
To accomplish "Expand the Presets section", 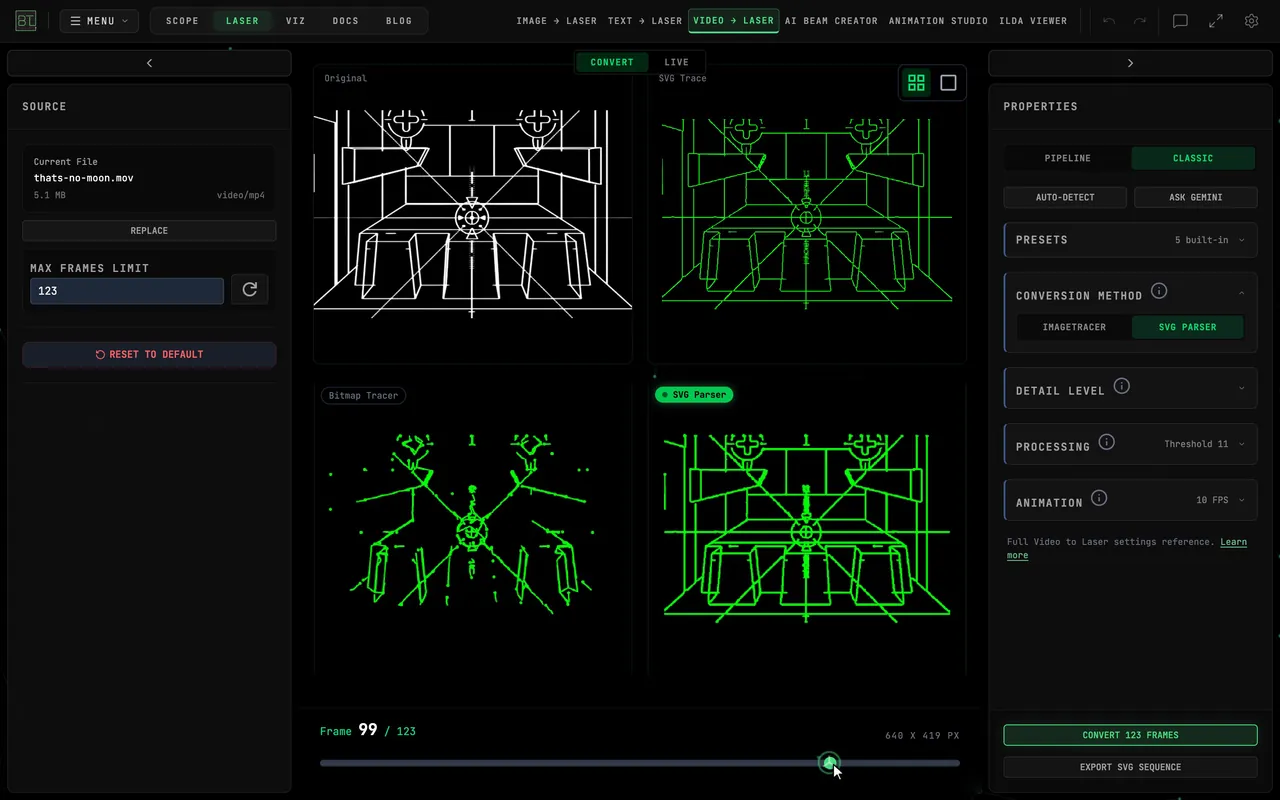I will (1130, 240).
